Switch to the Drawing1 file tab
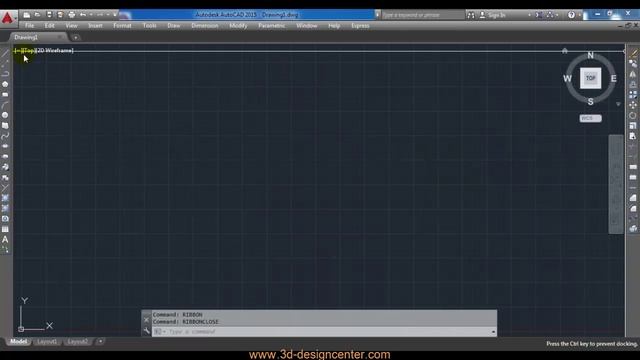Screen dimensions: 640x360 pos(26,37)
